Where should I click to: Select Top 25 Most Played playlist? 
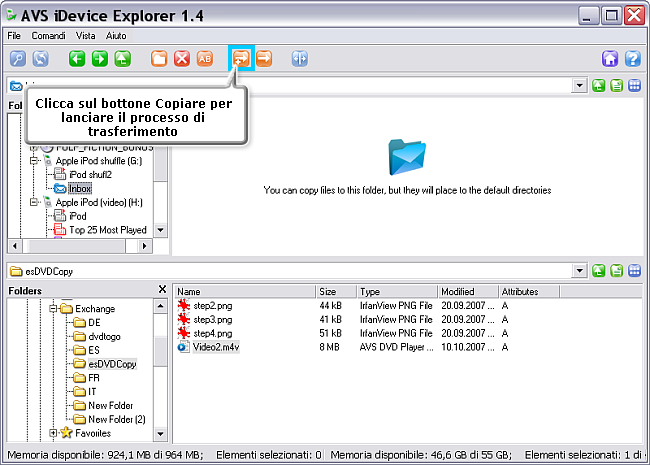108,230
